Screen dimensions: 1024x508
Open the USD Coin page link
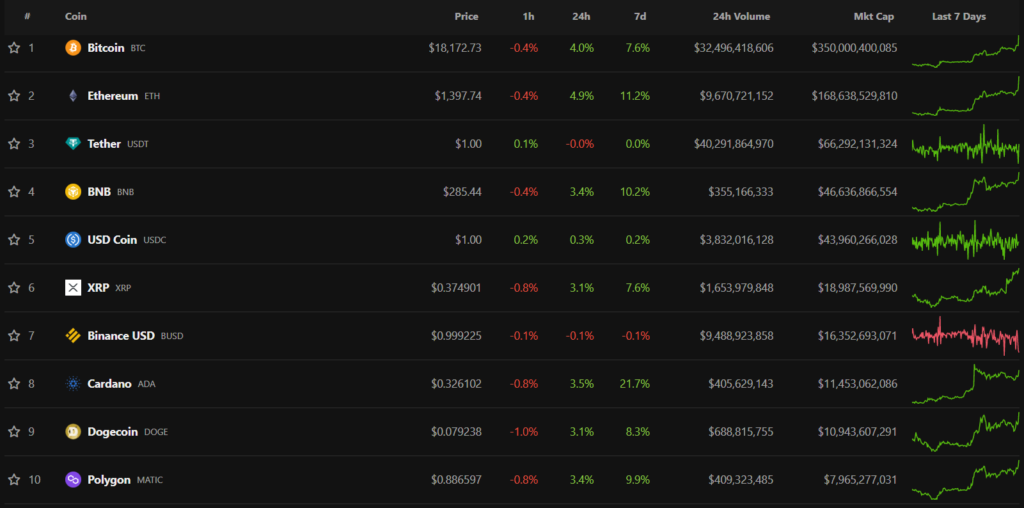(x=112, y=240)
